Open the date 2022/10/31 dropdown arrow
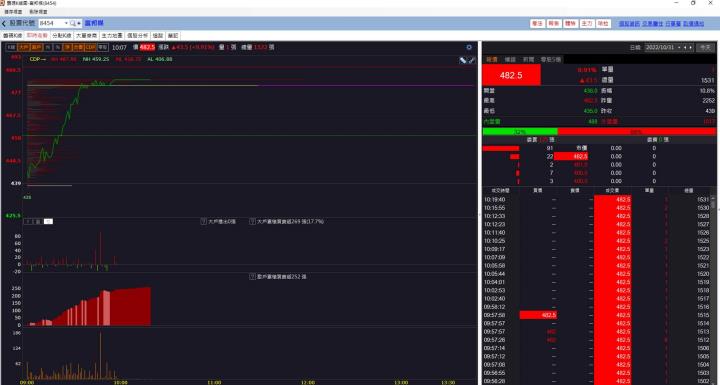Viewport: 720px width, 385px height. [x=680, y=47]
